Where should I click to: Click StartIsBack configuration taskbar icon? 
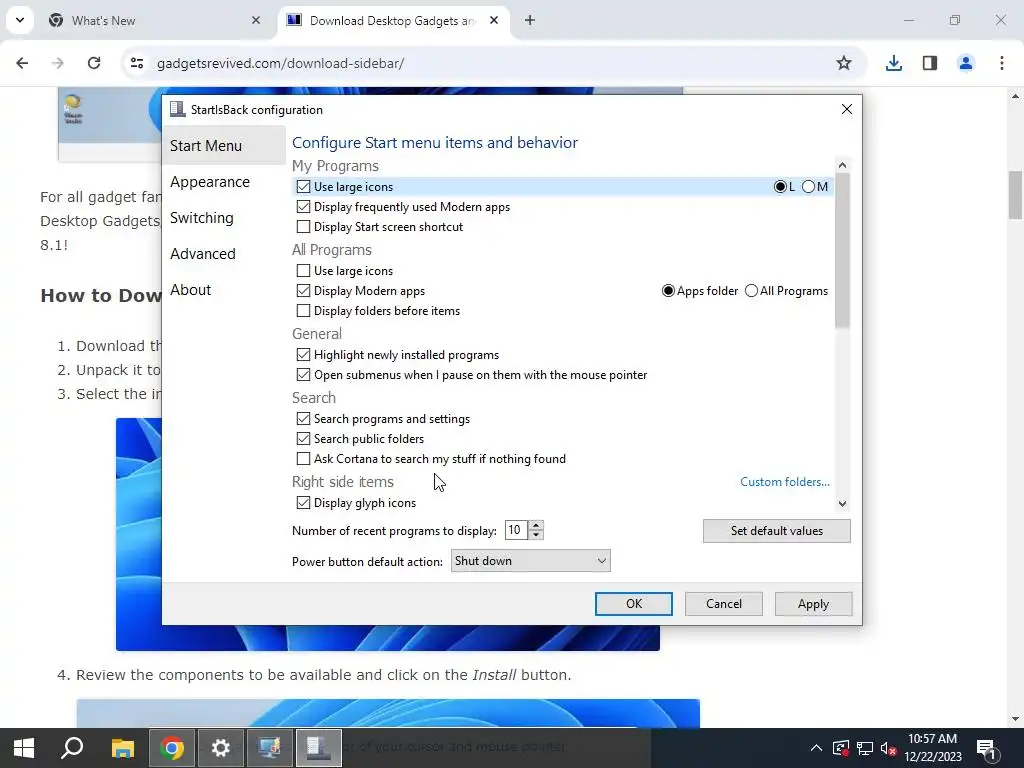(319, 748)
